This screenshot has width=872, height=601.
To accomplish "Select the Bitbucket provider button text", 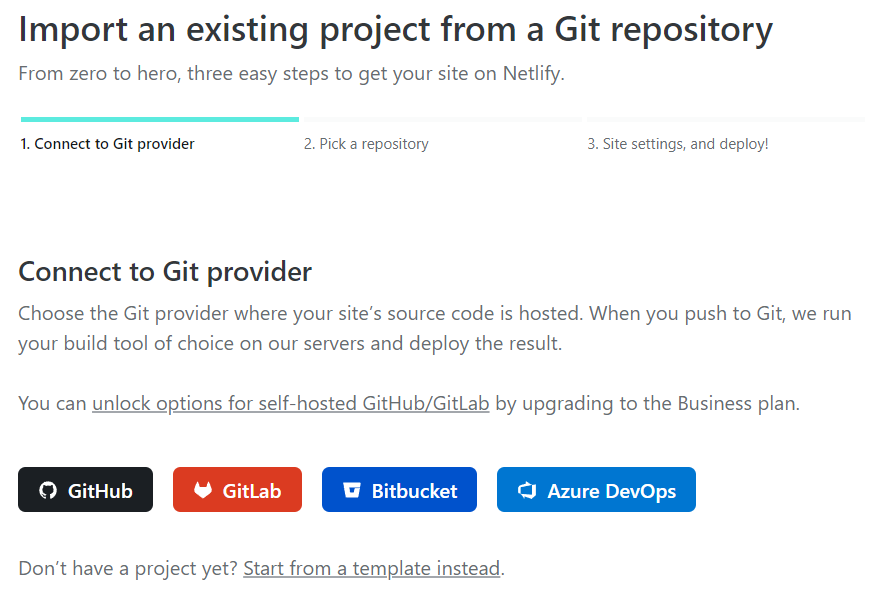I will point(414,491).
